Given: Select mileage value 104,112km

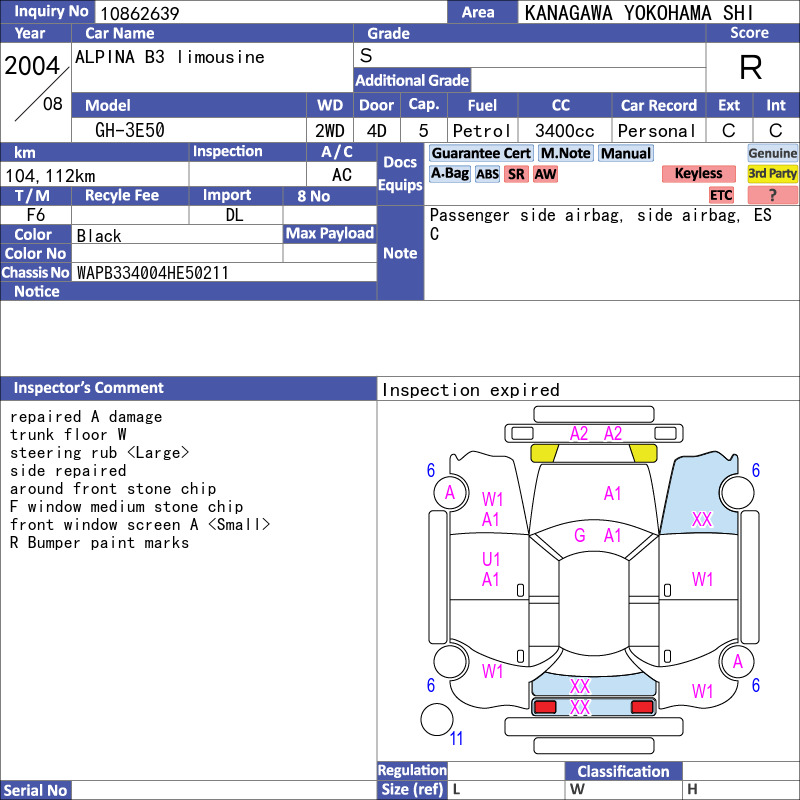Looking at the screenshot, I should pyautogui.click(x=50, y=176).
